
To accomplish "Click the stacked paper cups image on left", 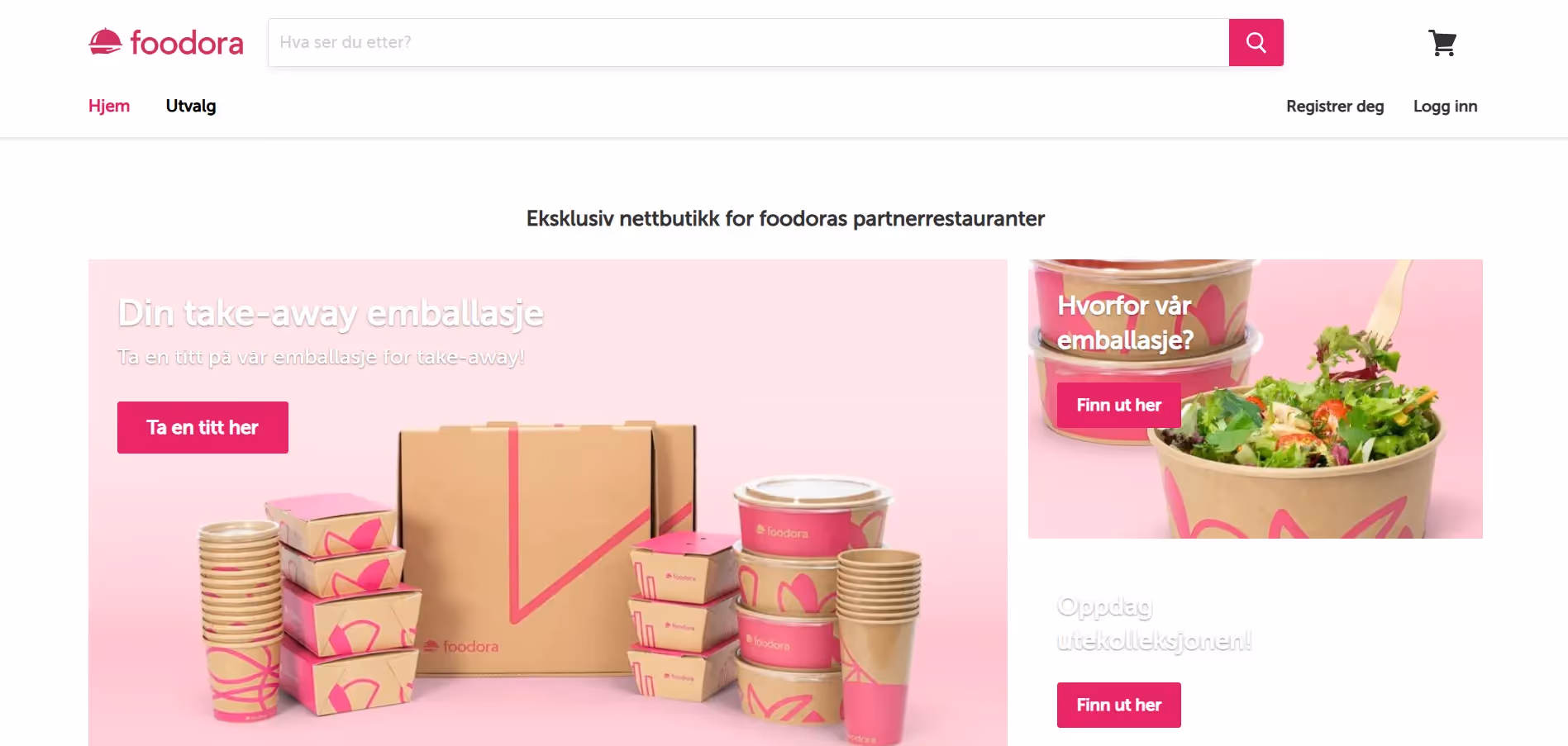I will point(242,620).
